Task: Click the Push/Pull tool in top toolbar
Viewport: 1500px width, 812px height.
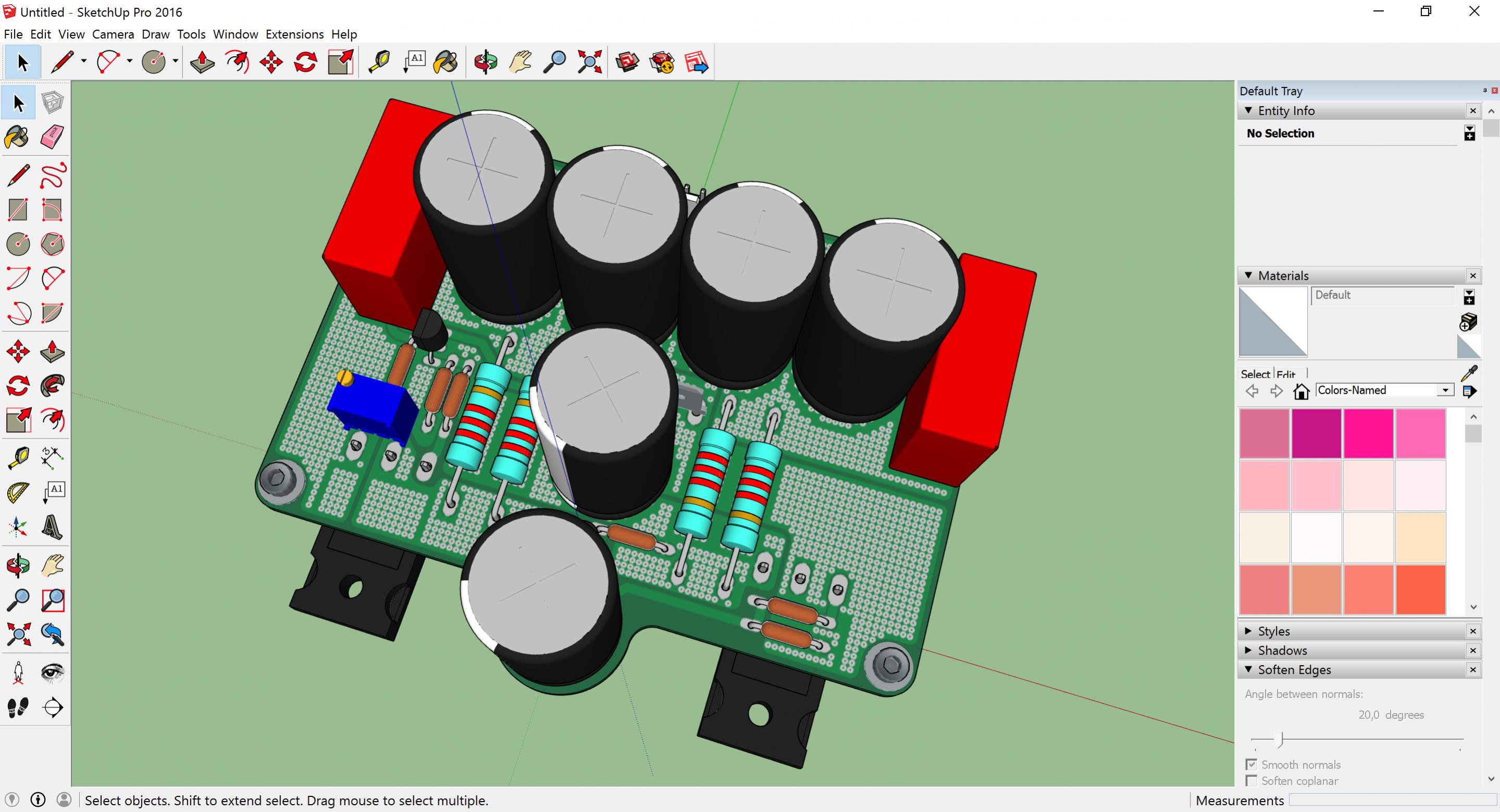Action: 202,61
